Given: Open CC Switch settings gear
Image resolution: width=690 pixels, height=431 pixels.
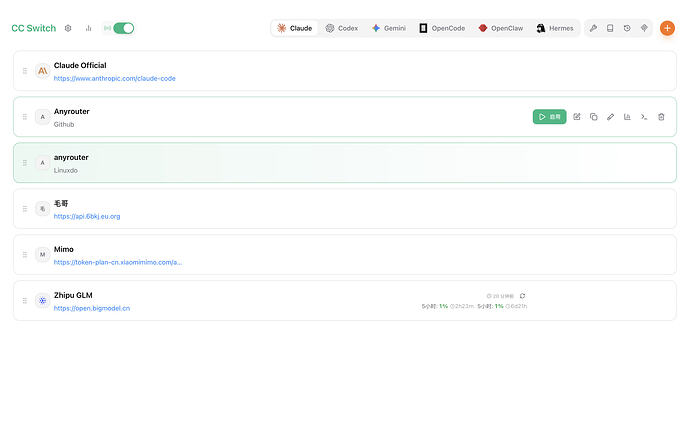Looking at the screenshot, I should [68, 28].
